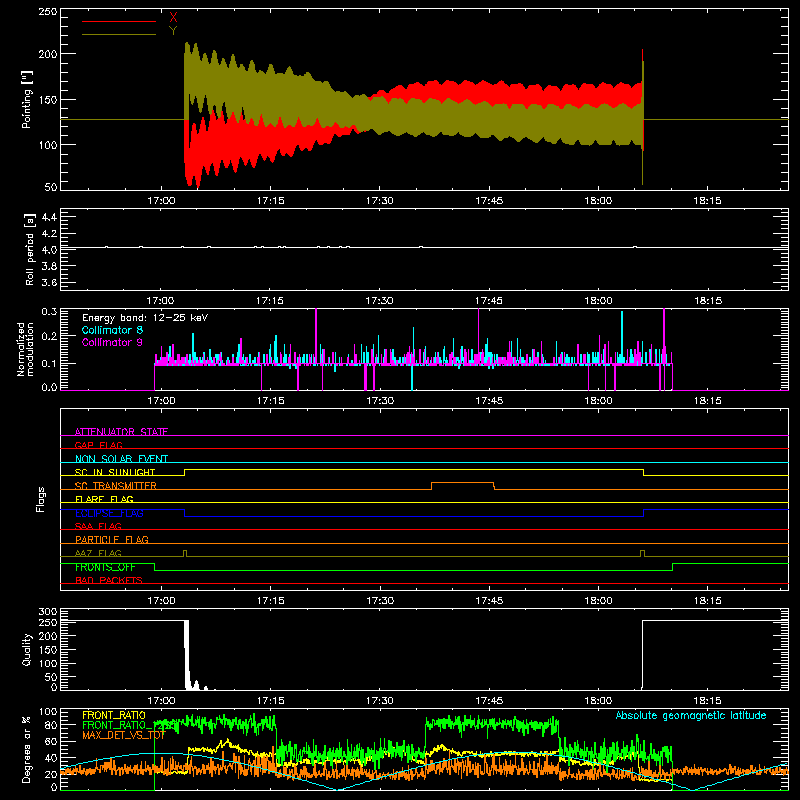Click the 300 tick on Quality axis

pos(47,612)
